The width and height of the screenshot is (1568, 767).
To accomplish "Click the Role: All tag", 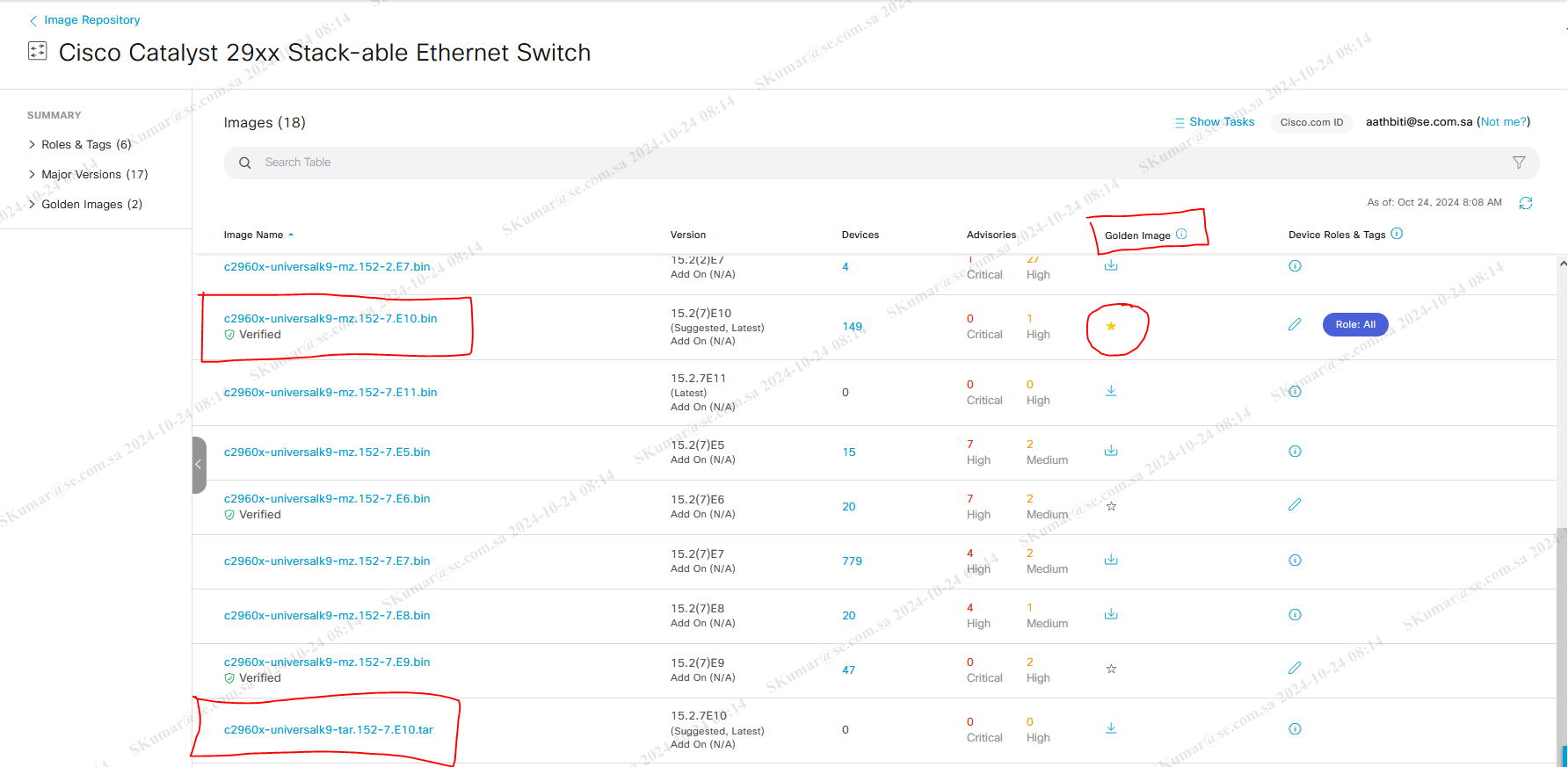I will (1355, 324).
